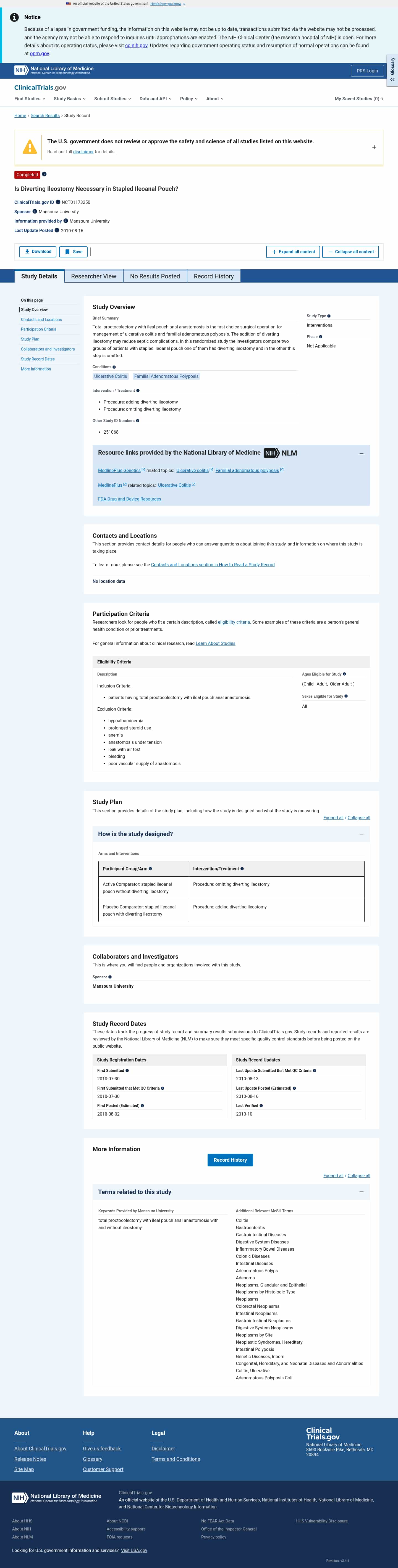The height and width of the screenshot is (1568, 398).
Task: Jump to Participation Criteria in page navigation
Action: coord(38,329)
